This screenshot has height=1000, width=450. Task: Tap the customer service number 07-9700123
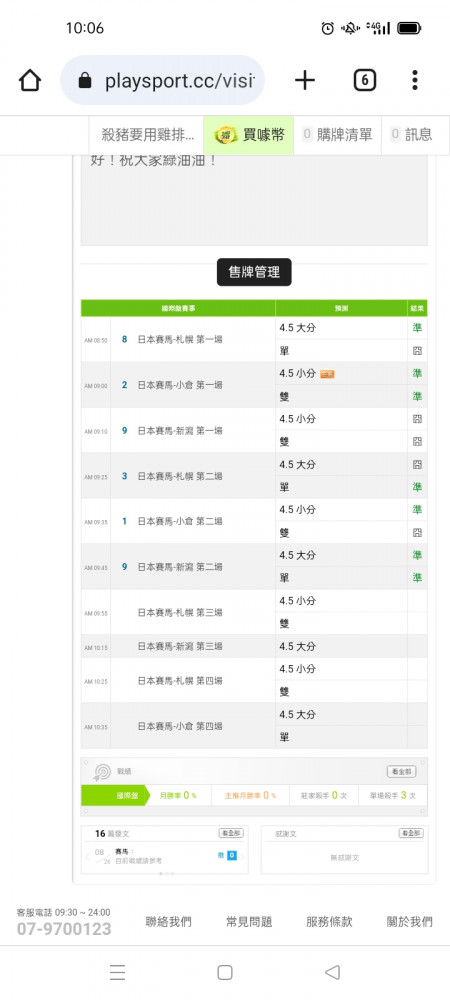[64, 929]
